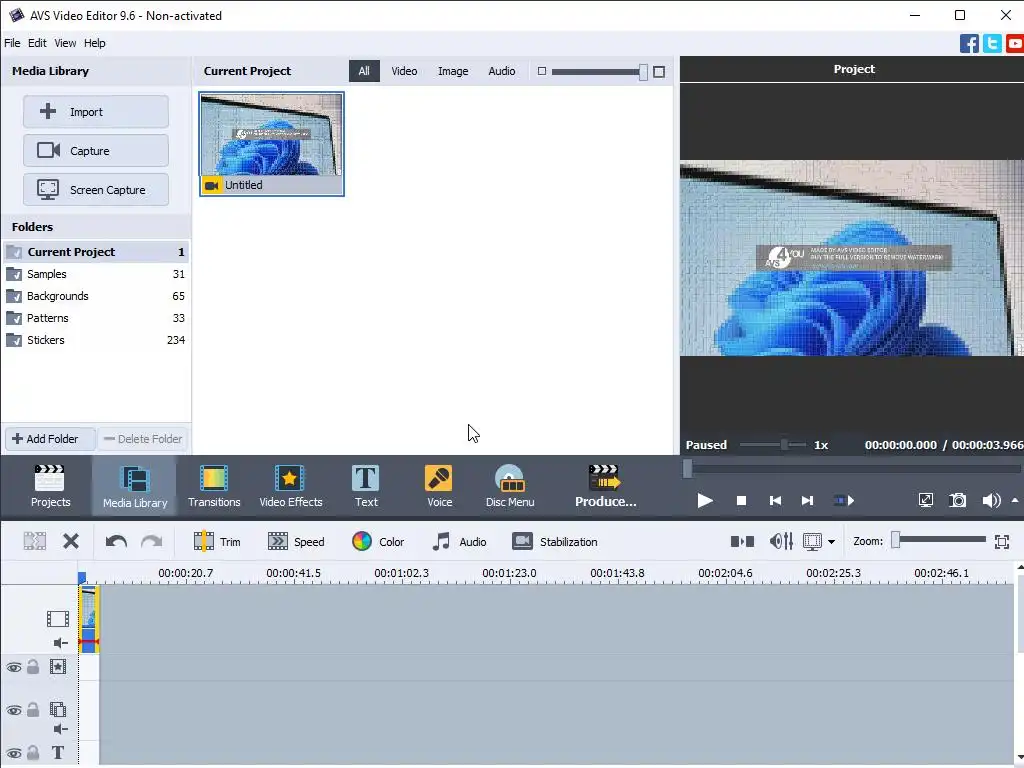
Task: Take a snapshot of the preview
Action: [957, 501]
